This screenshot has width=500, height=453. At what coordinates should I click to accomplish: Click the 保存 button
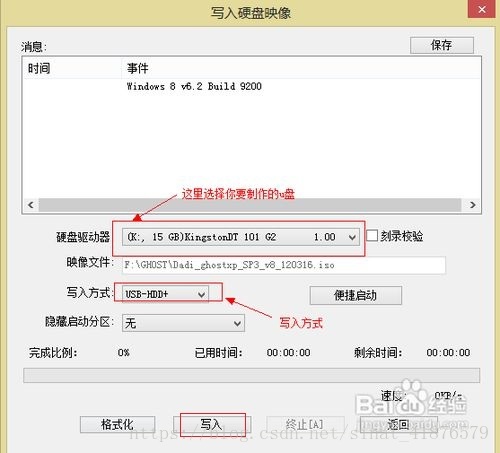coord(442,45)
